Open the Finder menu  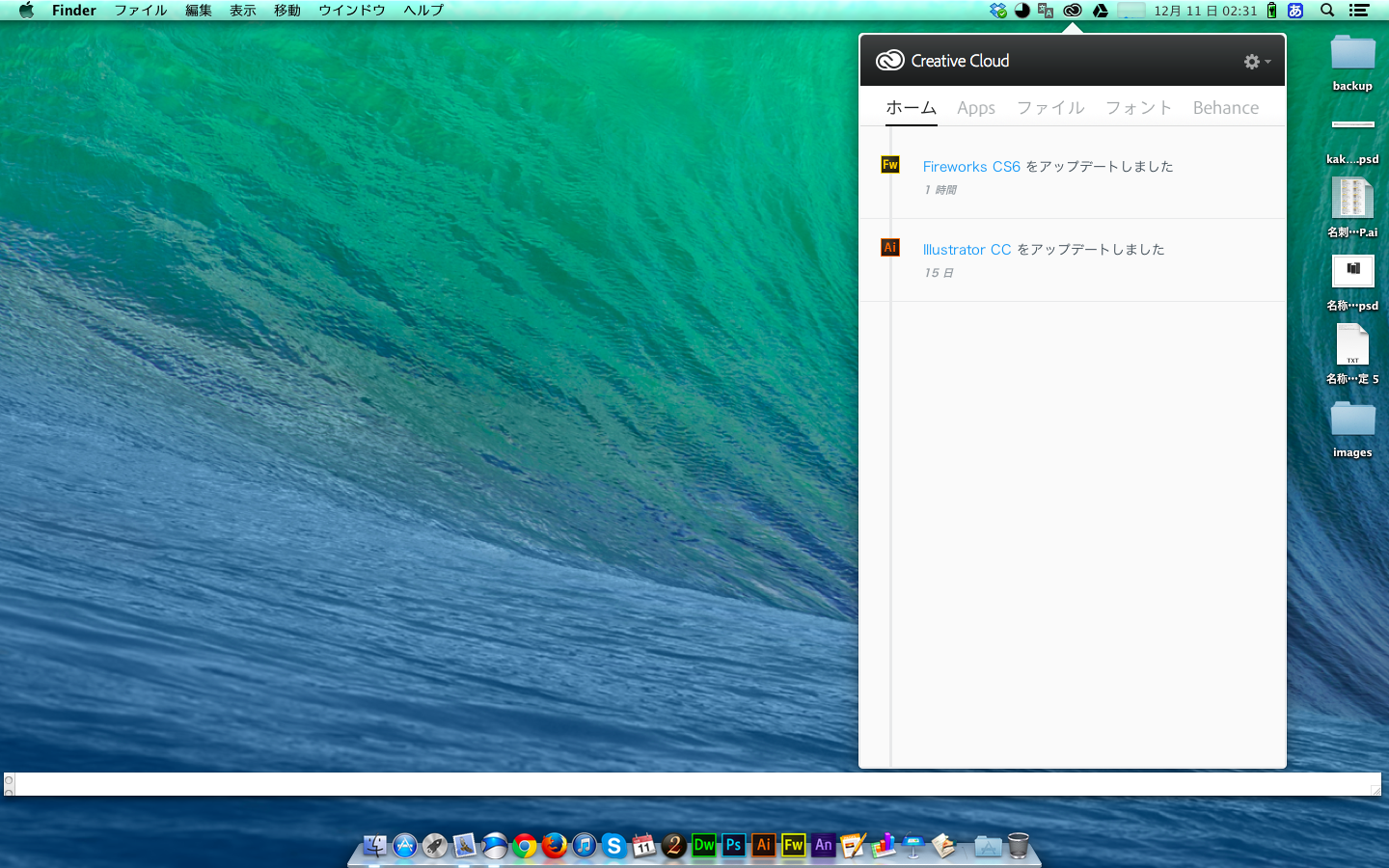[x=74, y=11]
